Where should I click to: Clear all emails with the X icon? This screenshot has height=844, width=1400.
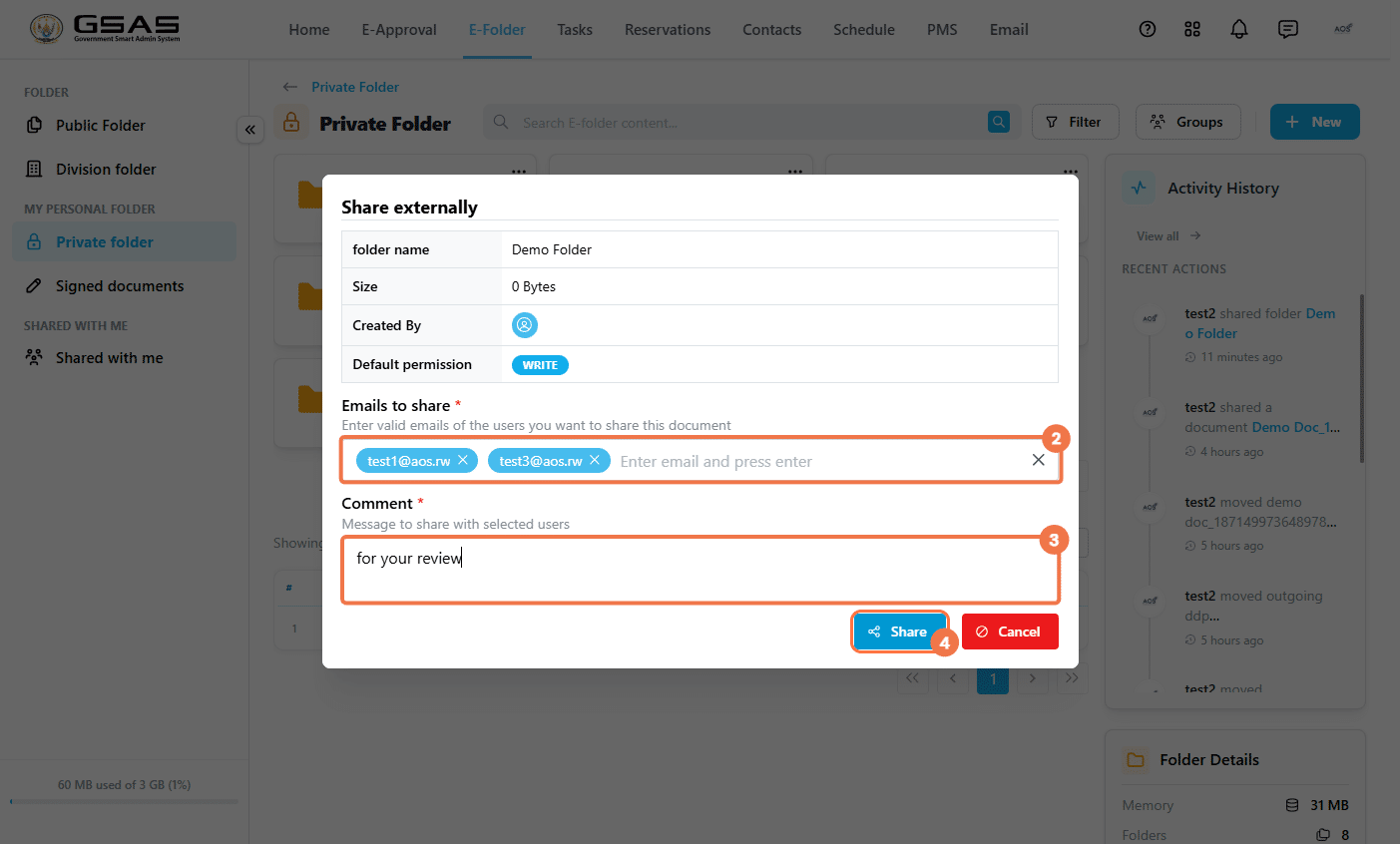1038,460
